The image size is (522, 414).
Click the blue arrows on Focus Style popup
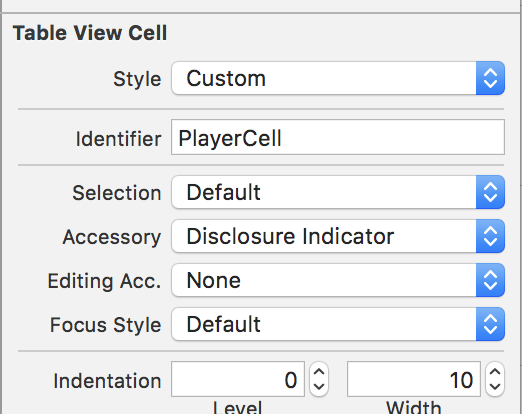[x=490, y=324]
